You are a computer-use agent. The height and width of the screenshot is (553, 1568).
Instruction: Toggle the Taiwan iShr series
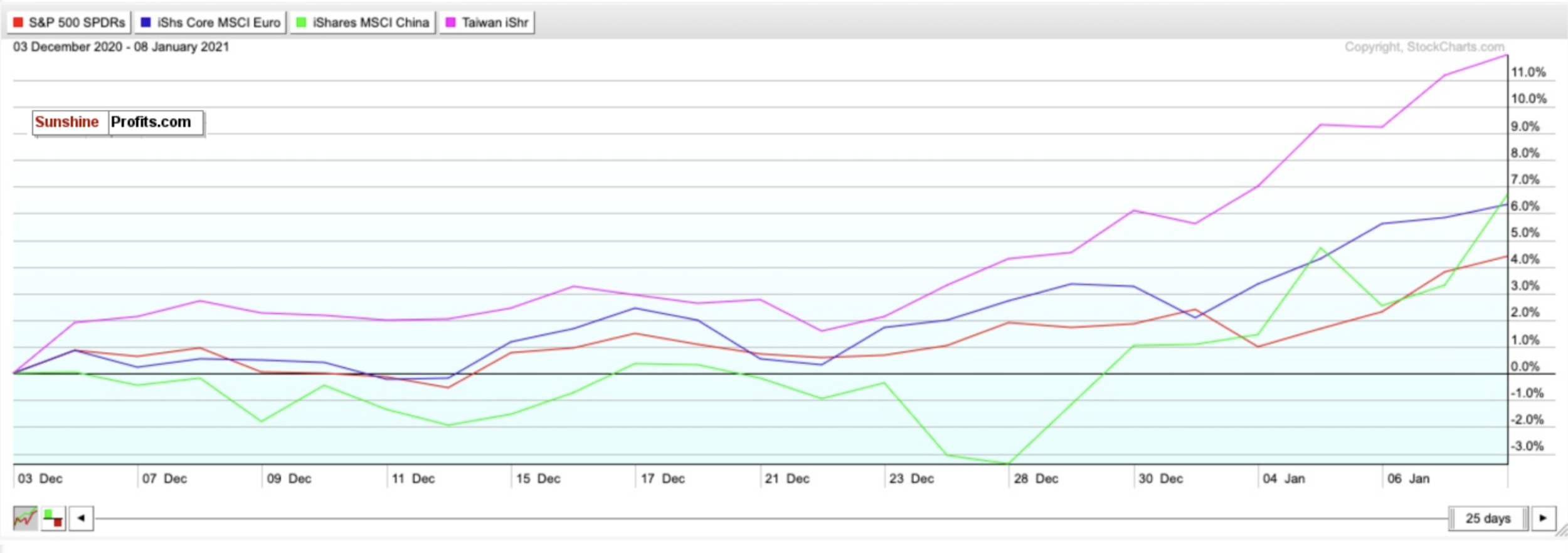[x=487, y=23]
